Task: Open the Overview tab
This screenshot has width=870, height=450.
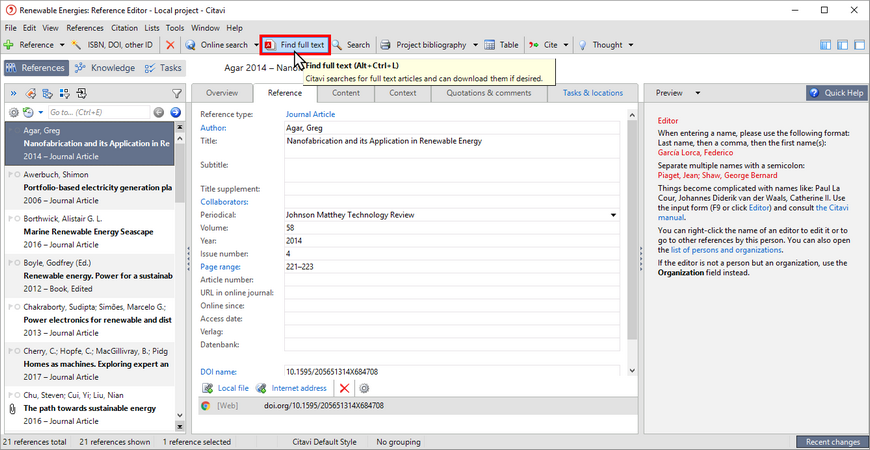Action: point(222,93)
